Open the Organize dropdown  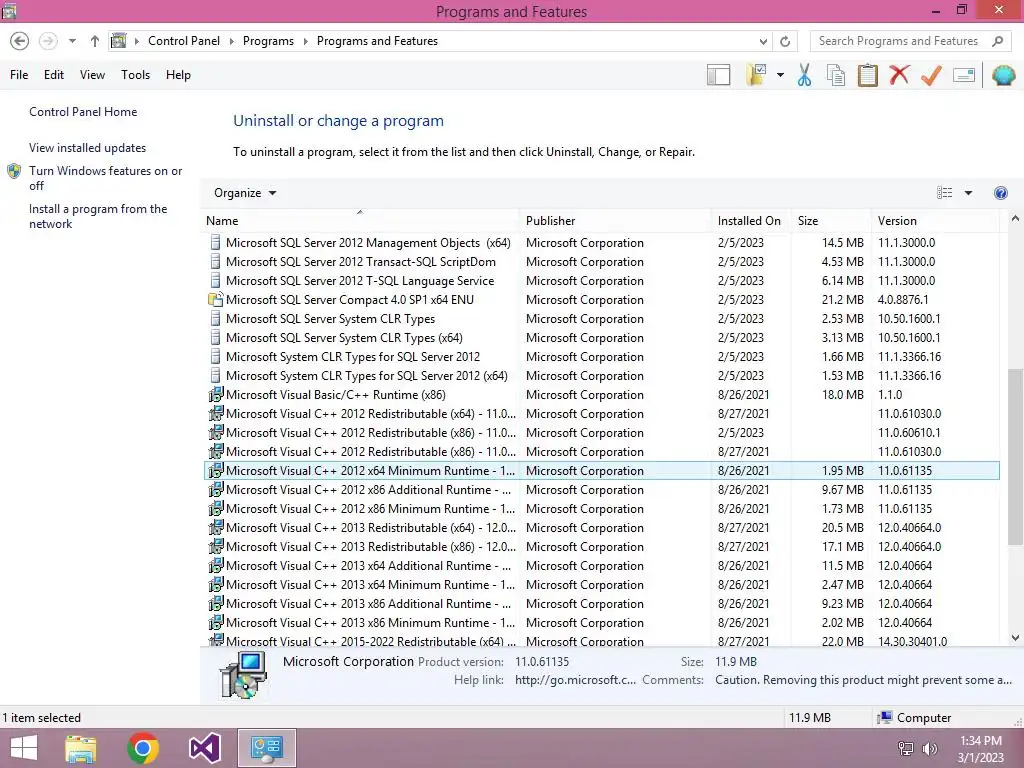pyautogui.click(x=245, y=193)
